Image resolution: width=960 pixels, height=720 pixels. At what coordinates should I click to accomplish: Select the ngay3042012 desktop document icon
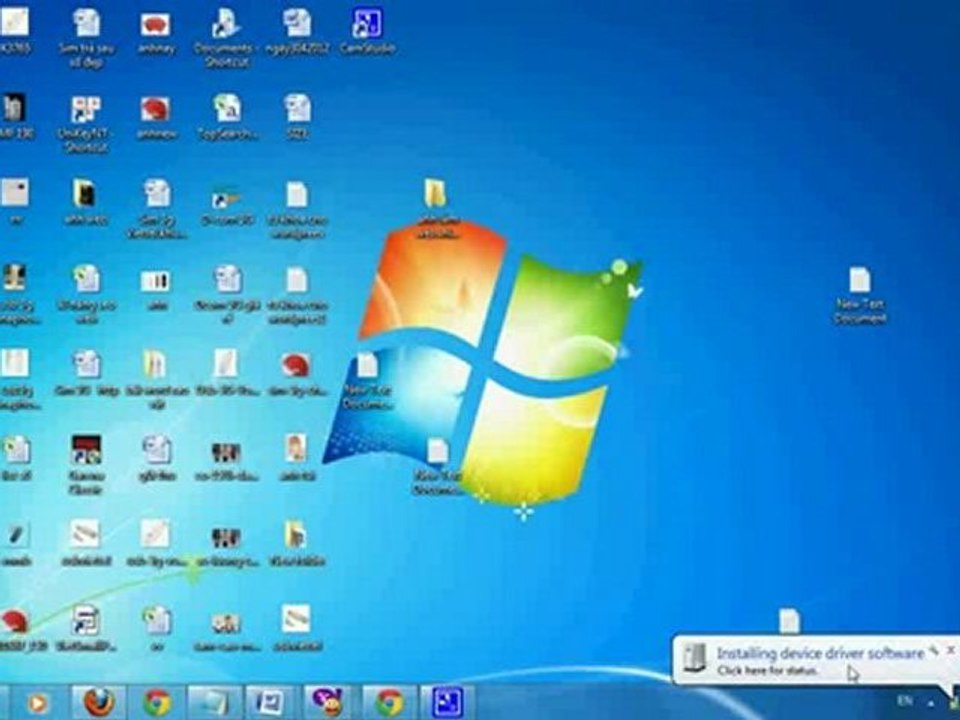pyautogui.click(x=297, y=32)
